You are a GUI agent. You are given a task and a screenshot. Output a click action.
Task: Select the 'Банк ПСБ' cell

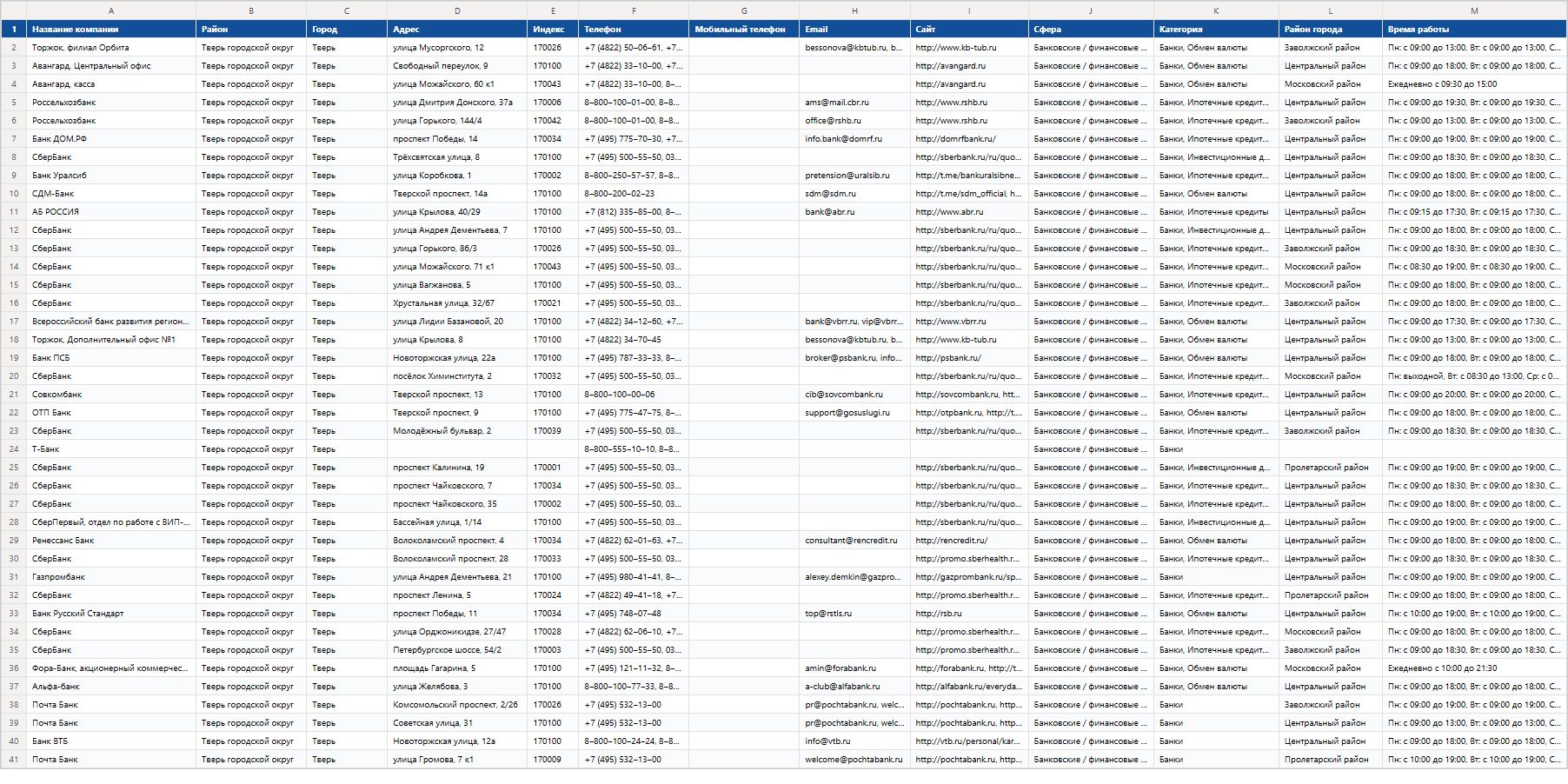(111, 358)
